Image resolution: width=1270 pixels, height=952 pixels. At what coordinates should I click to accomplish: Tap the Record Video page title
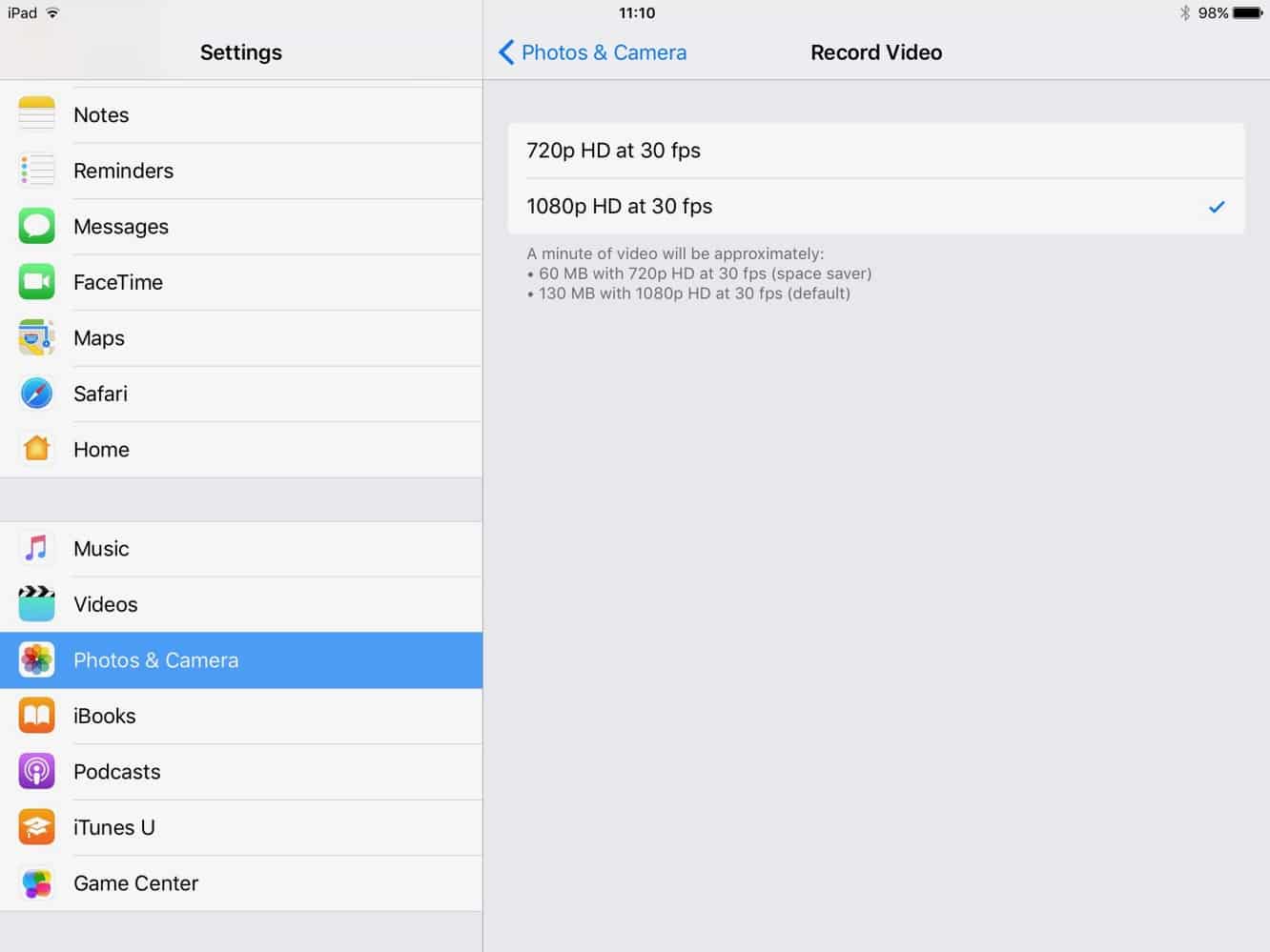point(876,52)
